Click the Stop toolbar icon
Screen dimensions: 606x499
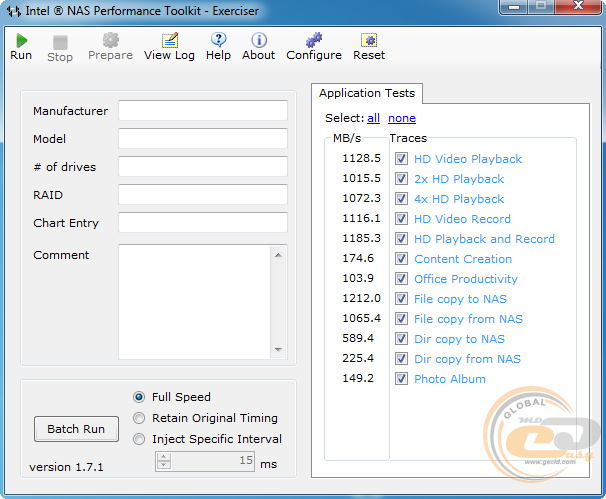[60, 43]
